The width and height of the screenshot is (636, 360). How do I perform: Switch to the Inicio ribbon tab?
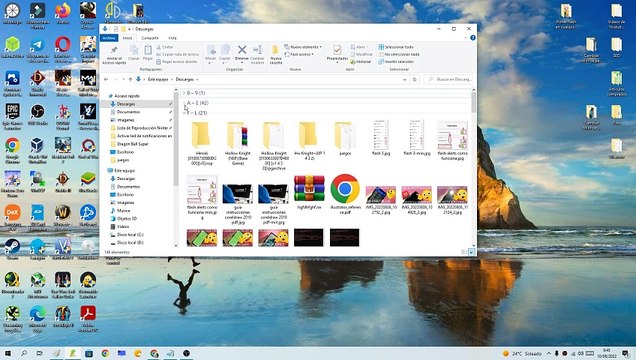point(127,38)
